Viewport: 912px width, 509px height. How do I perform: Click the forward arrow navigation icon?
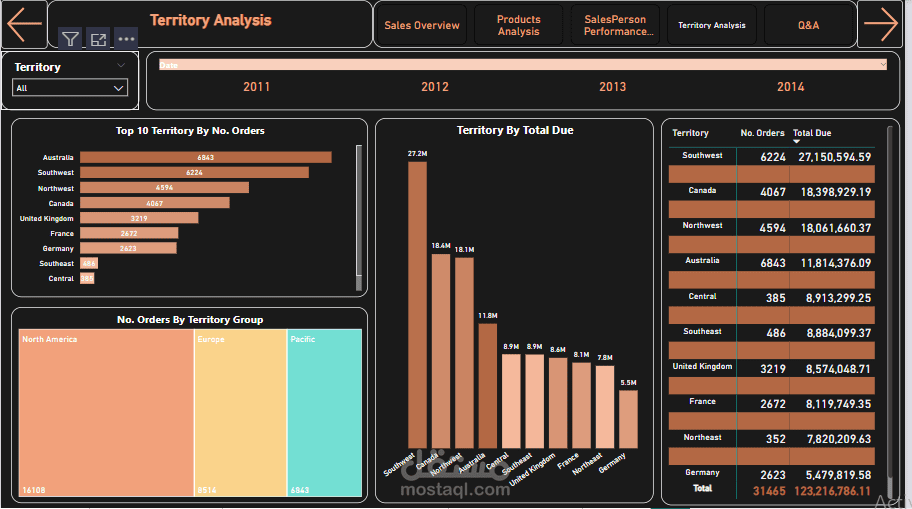pyautogui.click(x=881, y=24)
